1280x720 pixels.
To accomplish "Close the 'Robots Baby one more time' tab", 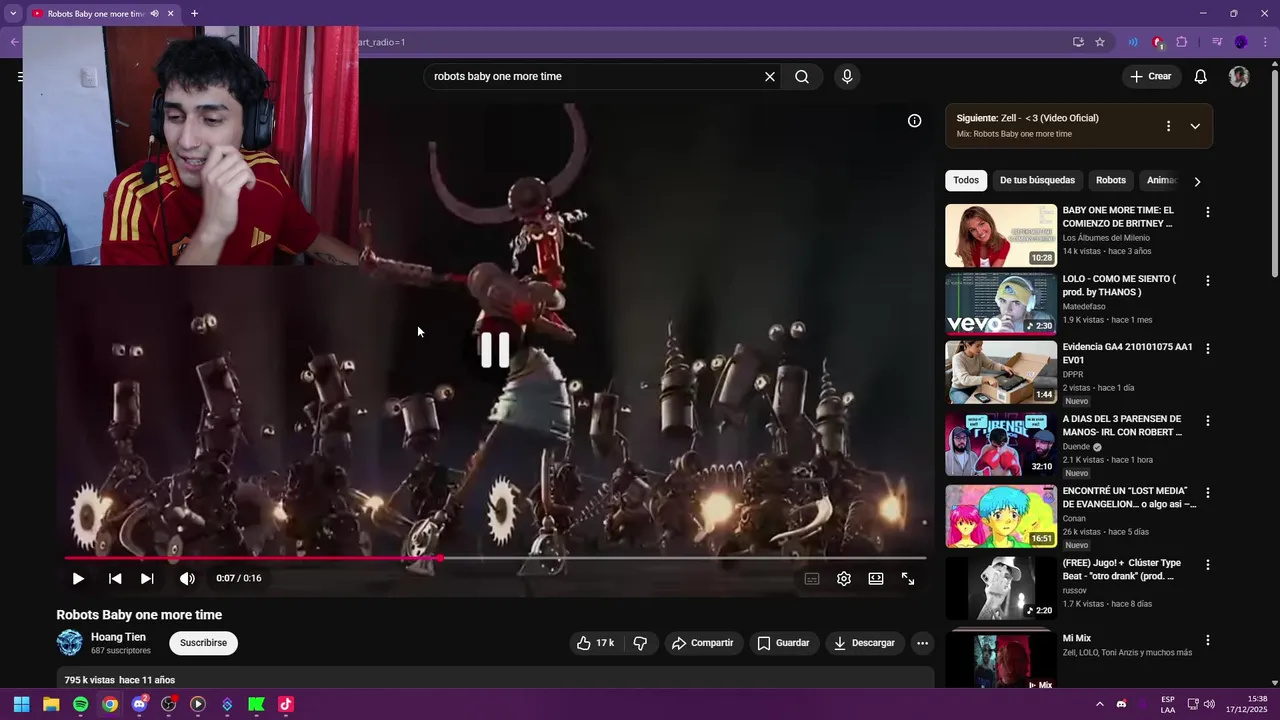I will 171,13.
